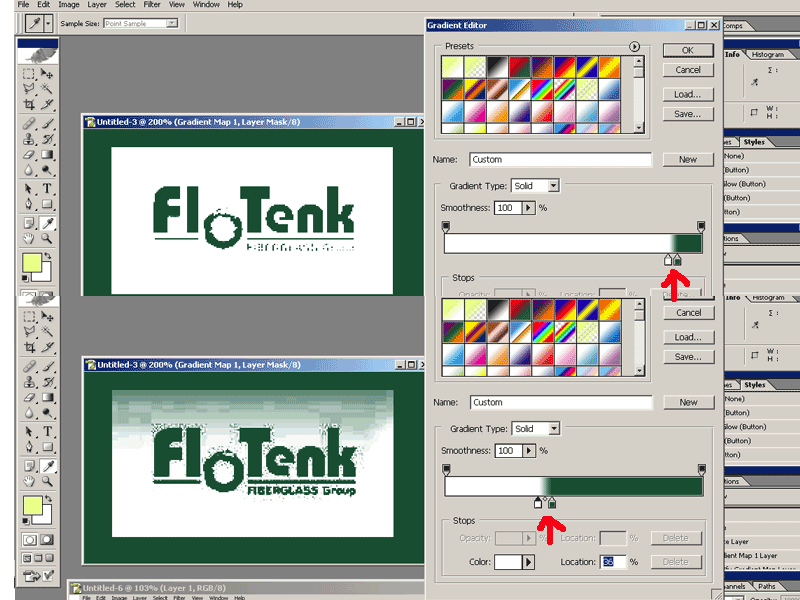Open the Eyedropper tool preset picker in options bar
This screenshot has height=600, width=800.
pyautogui.click(x=48, y=23)
